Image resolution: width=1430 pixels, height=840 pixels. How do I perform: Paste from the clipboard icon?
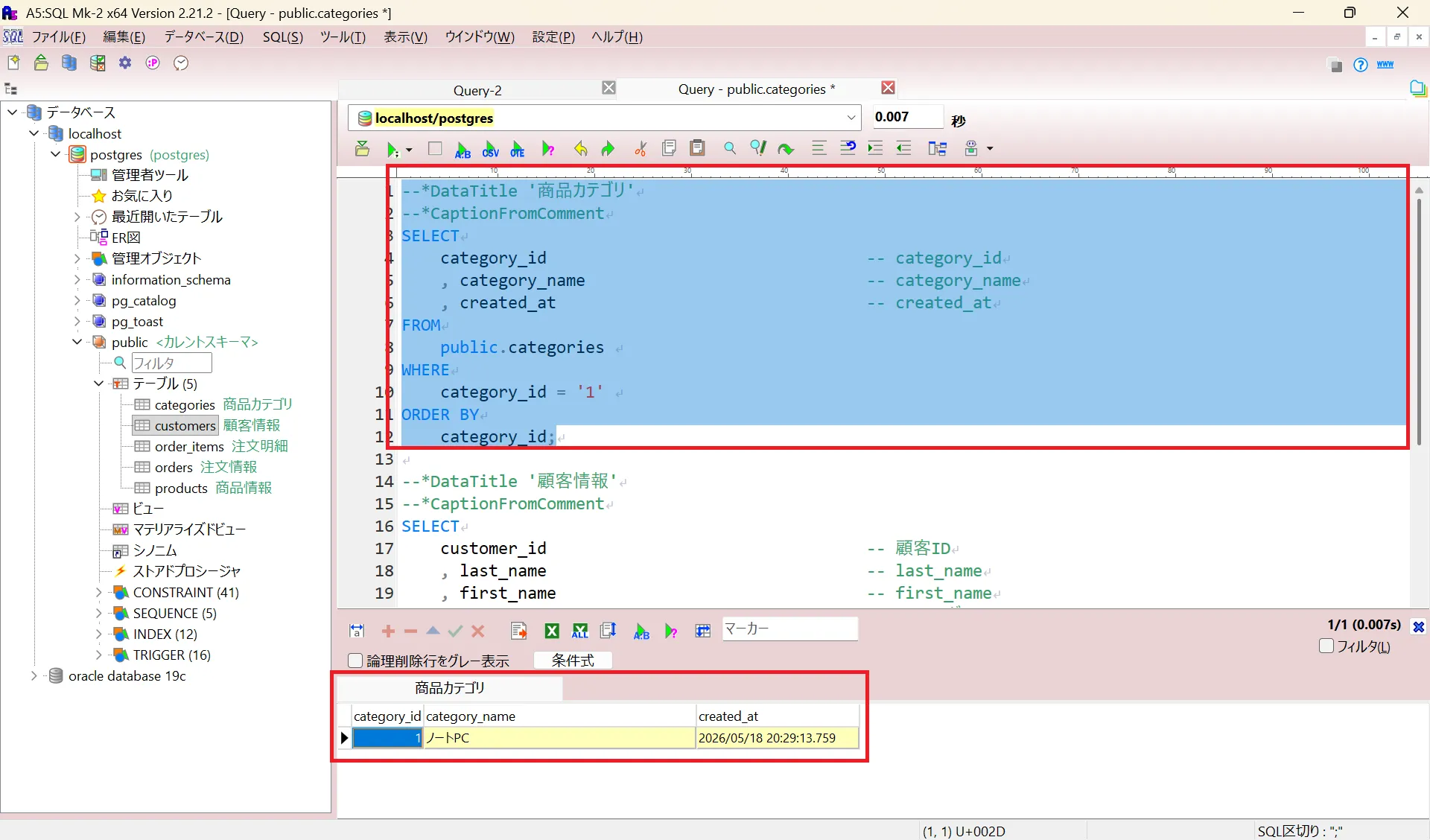click(697, 148)
